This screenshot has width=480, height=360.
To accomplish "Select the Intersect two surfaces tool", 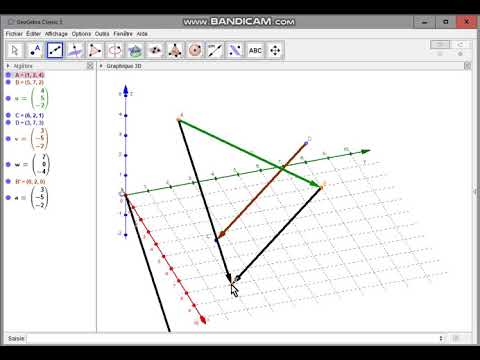I will tap(135, 51).
